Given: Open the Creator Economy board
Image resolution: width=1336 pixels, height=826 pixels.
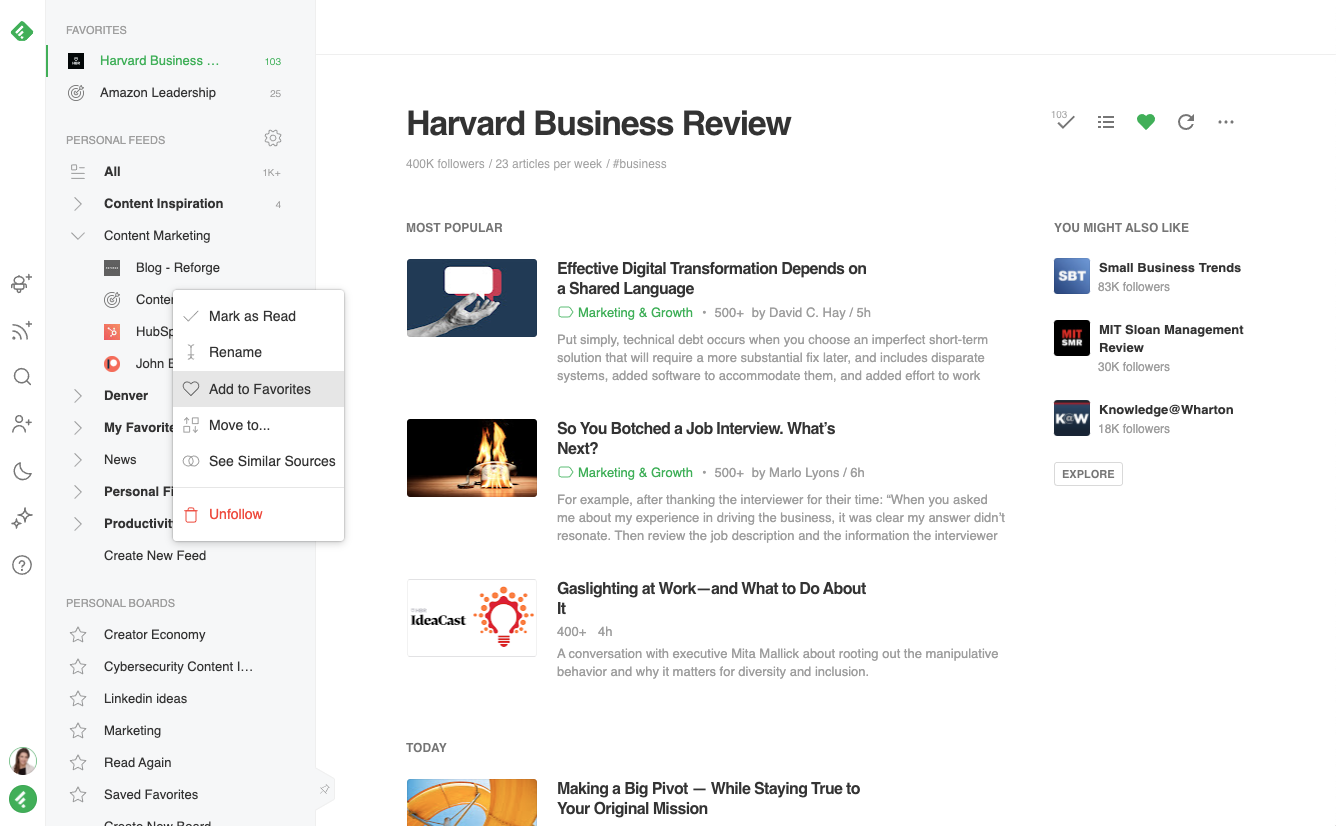Looking at the screenshot, I should point(155,635).
